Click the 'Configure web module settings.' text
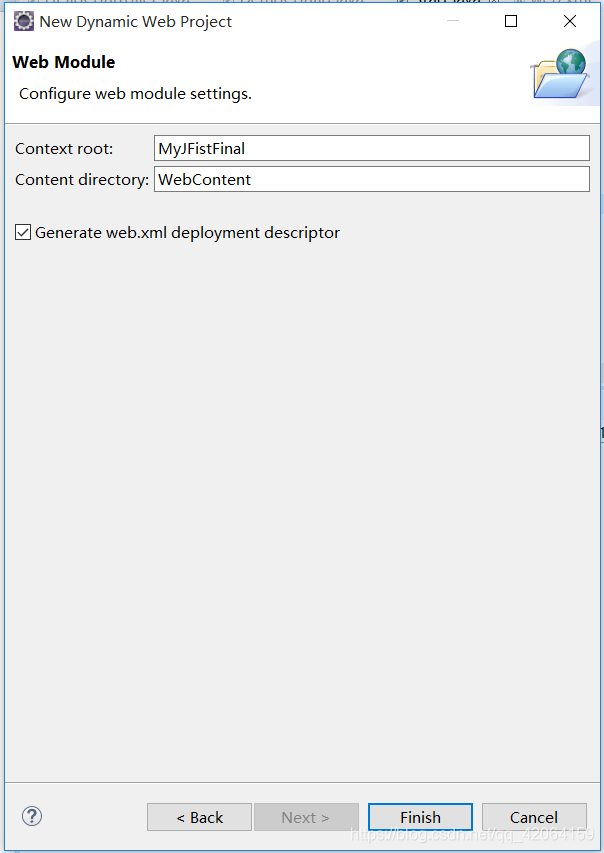This screenshot has width=604, height=853. coord(135,94)
